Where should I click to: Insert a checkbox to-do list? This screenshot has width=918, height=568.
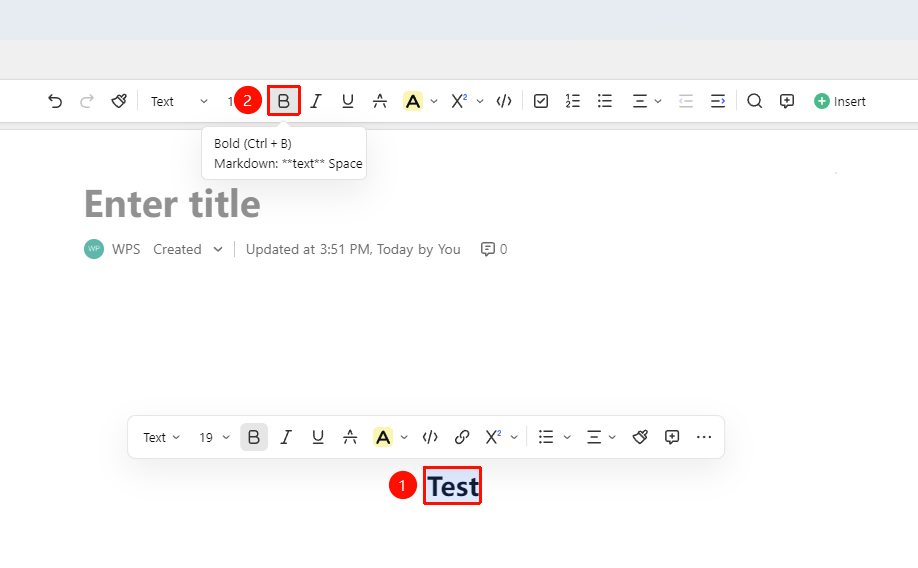point(541,101)
